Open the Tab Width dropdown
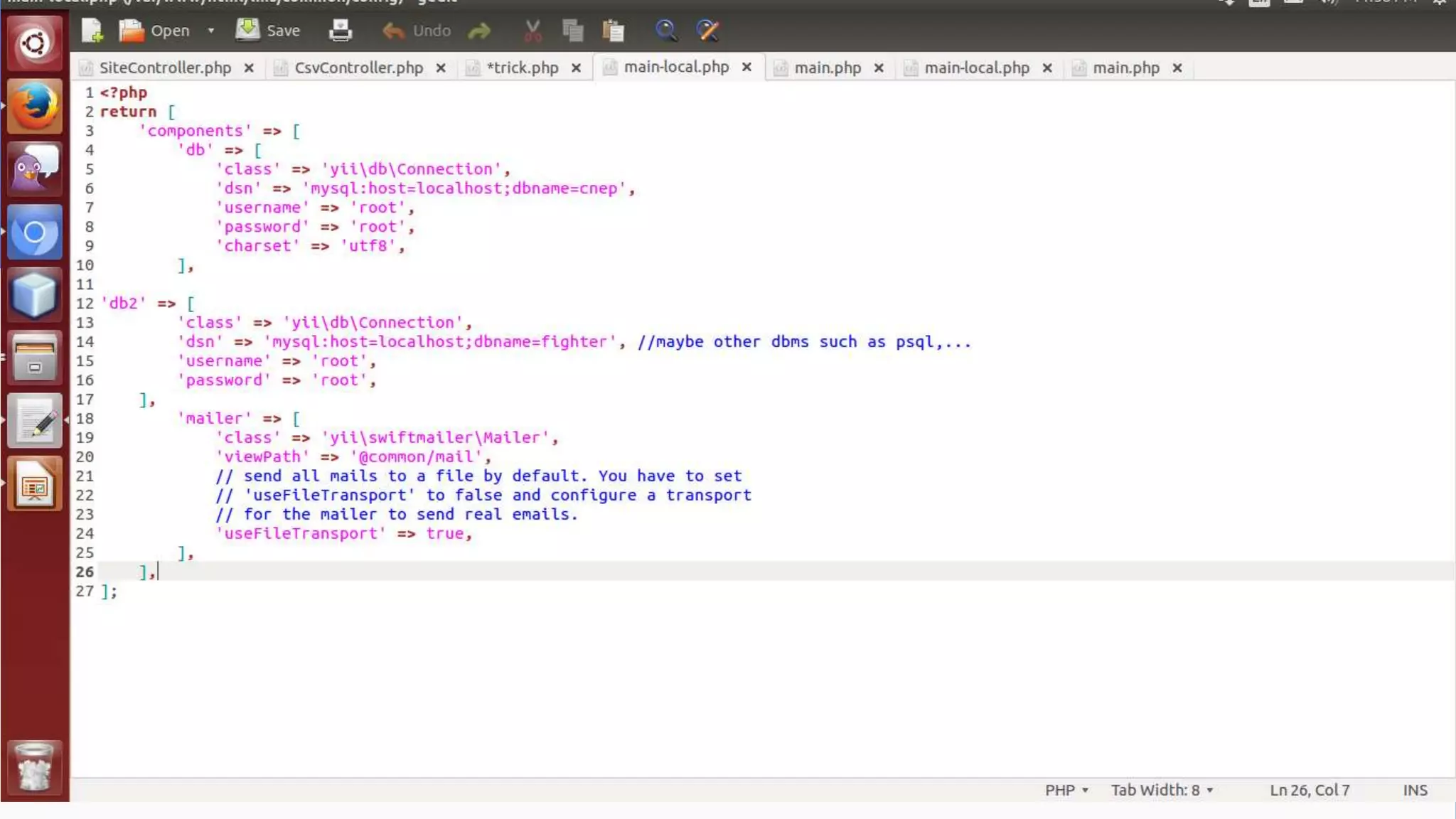The height and width of the screenshot is (819, 1456). click(x=1162, y=790)
